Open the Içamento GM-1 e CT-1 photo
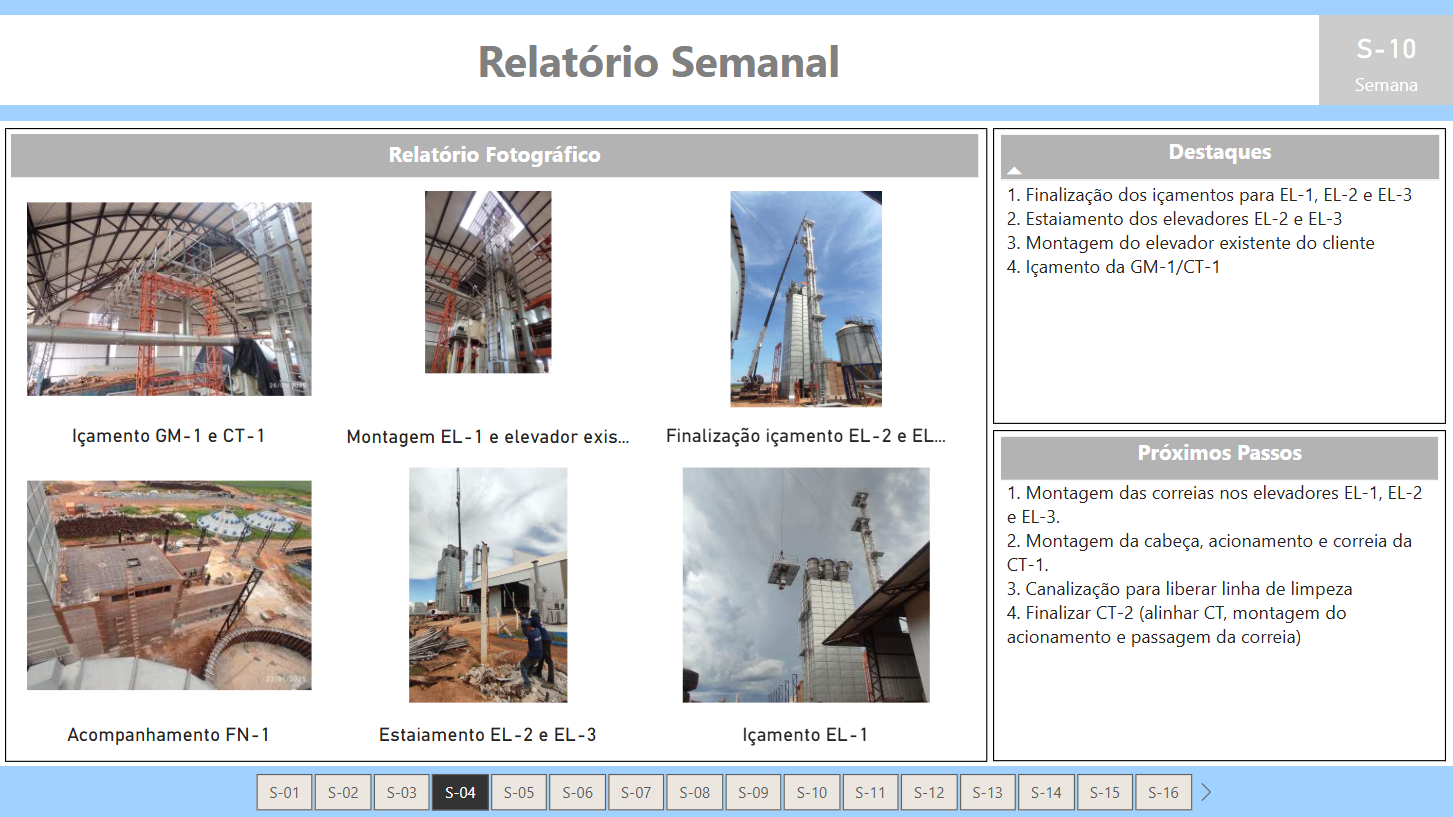 [x=169, y=299]
